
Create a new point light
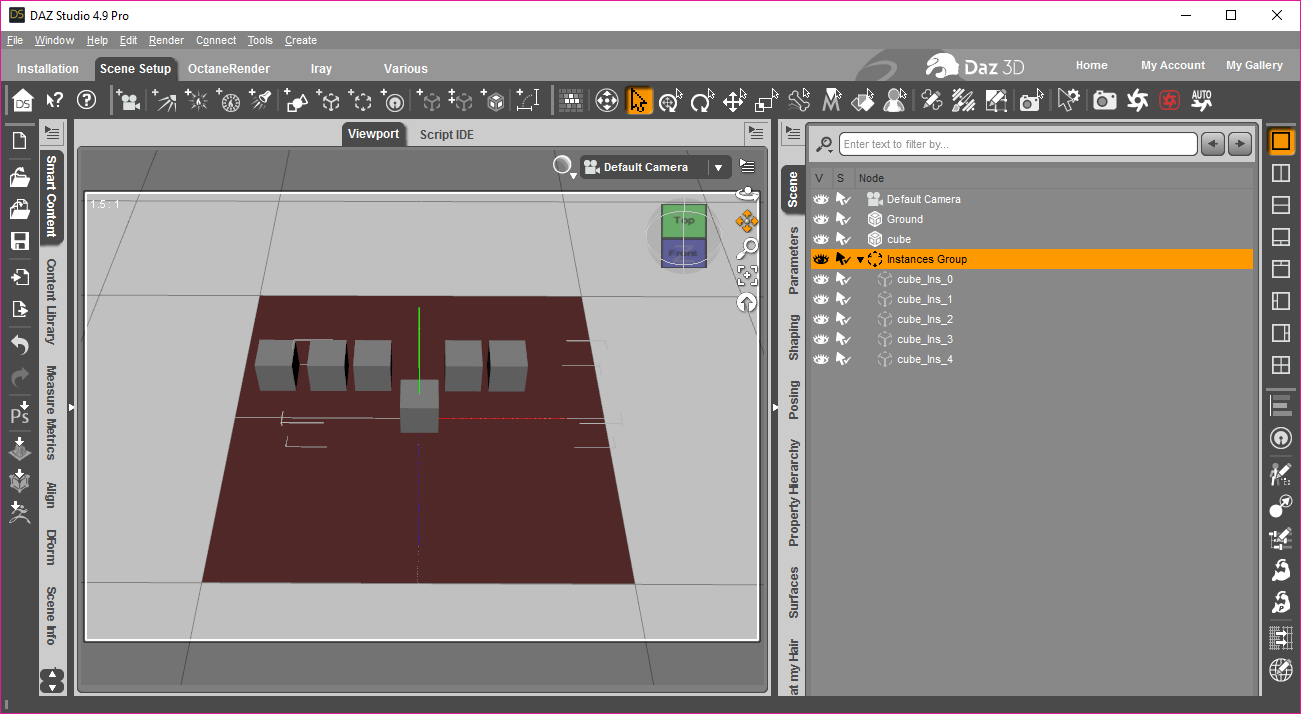coord(197,100)
